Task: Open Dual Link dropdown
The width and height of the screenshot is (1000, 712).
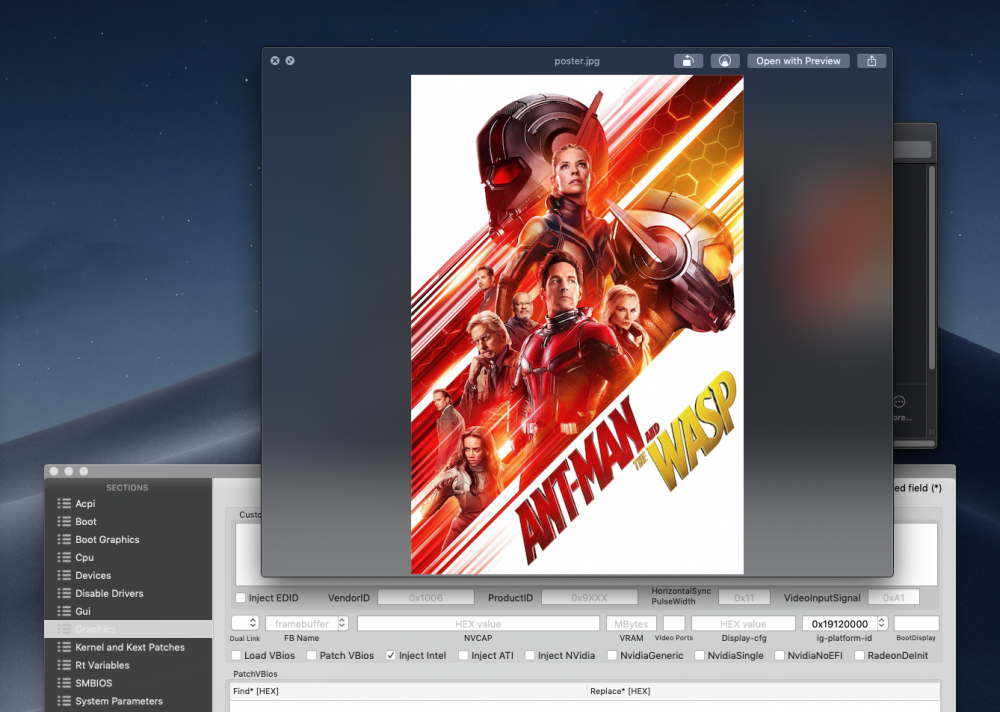Action: coord(245,623)
